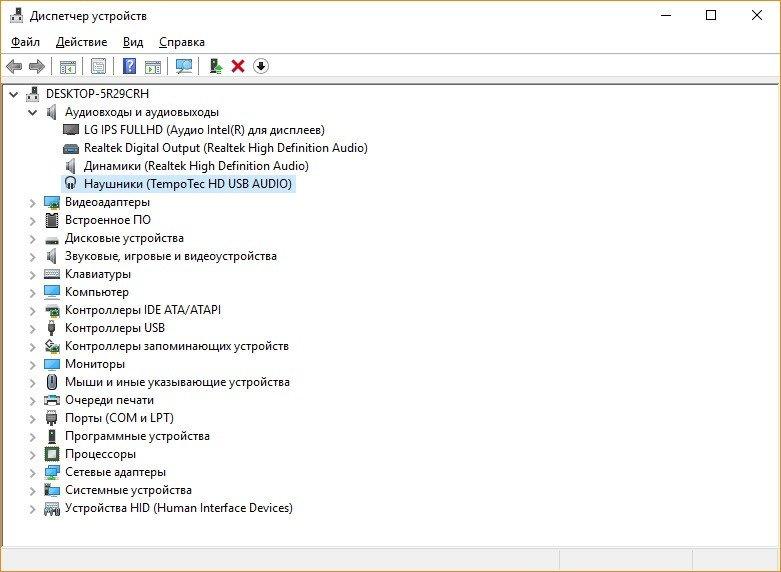The height and width of the screenshot is (572, 781).
Task: Open the Вид menu
Action: pos(133,42)
